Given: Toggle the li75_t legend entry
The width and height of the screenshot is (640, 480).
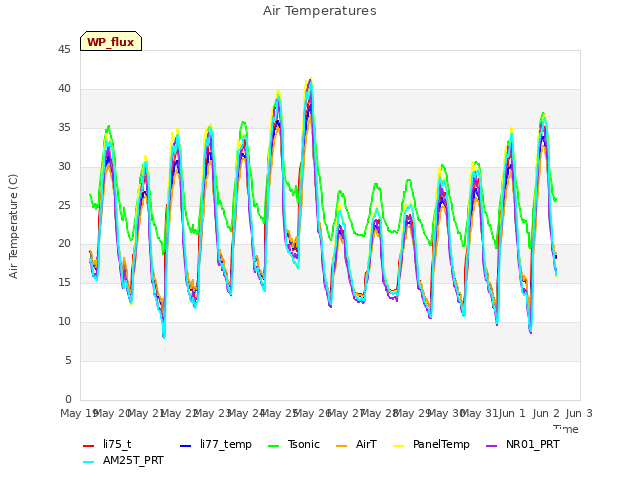Looking at the screenshot, I should [107, 444].
